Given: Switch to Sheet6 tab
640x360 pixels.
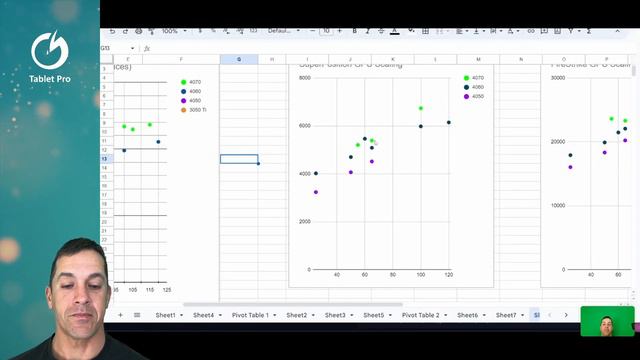Looking at the screenshot, I should 467,315.
